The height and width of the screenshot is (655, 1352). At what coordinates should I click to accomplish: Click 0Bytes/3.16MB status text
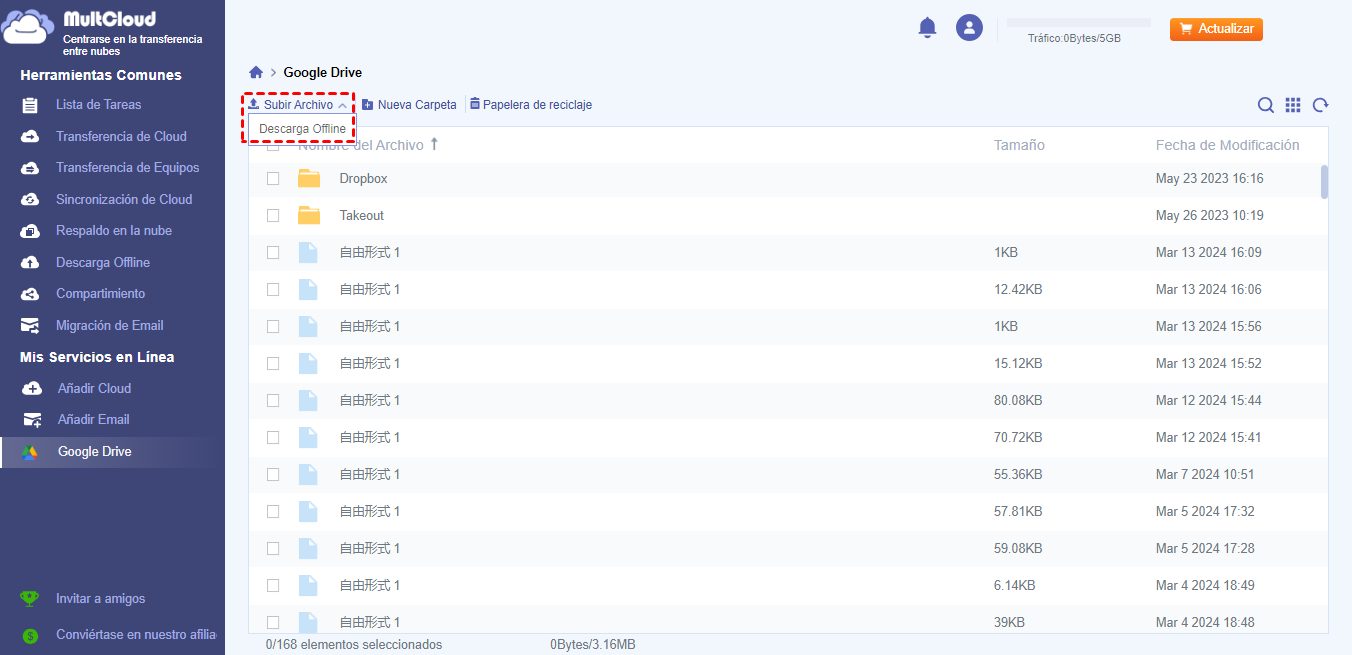click(592, 645)
